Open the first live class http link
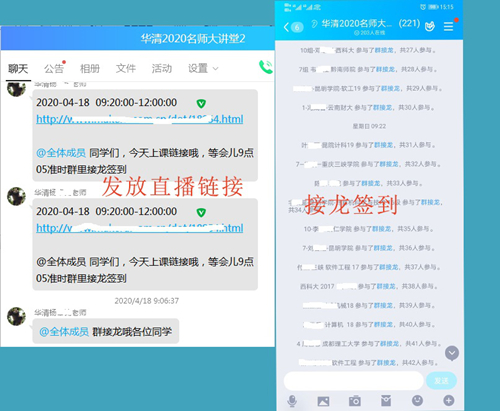Screen dimensions: 500x411 140,119
